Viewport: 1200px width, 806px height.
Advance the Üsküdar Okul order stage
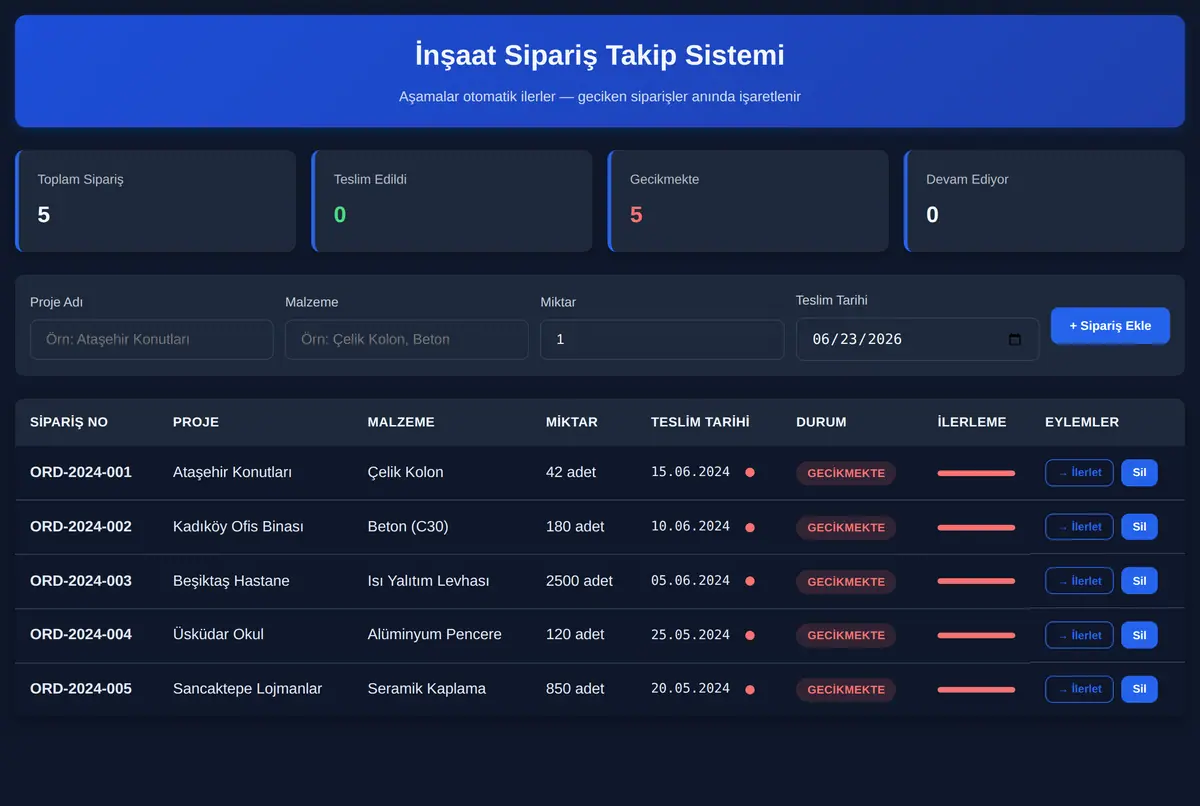pos(1079,635)
